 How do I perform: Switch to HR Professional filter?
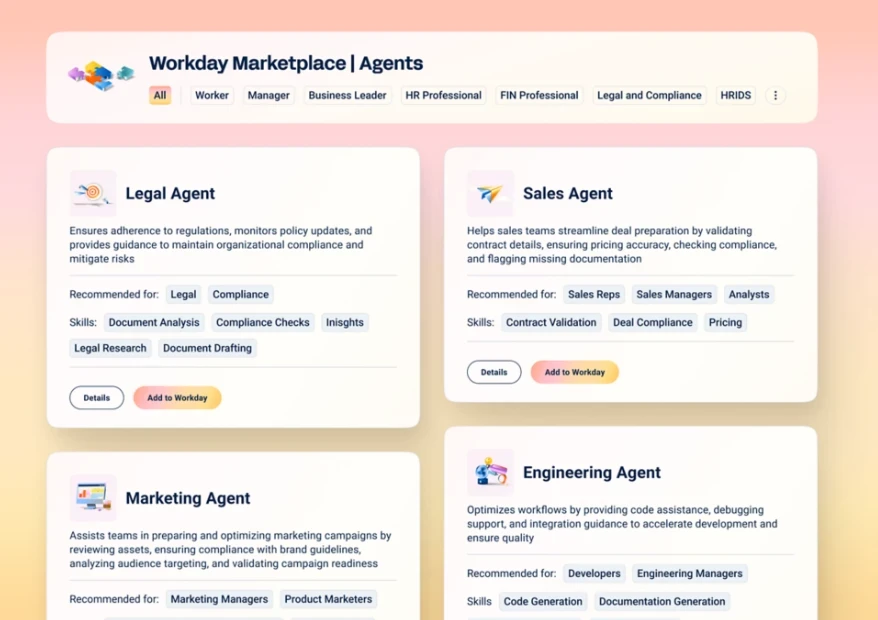pyautogui.click(x=443, y=96)
